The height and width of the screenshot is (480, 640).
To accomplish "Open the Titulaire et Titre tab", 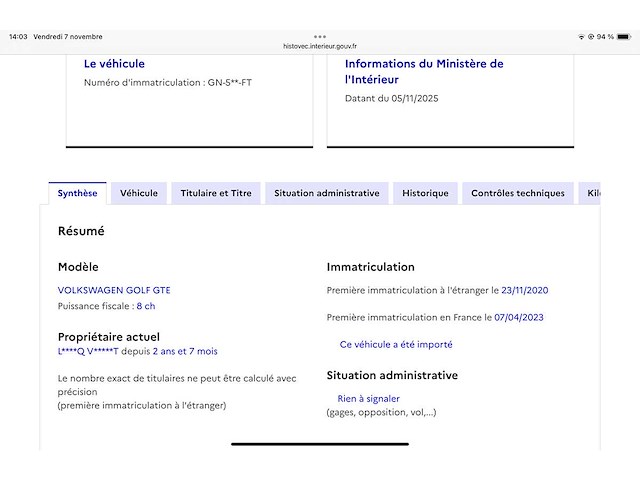I will click(216, 193).
